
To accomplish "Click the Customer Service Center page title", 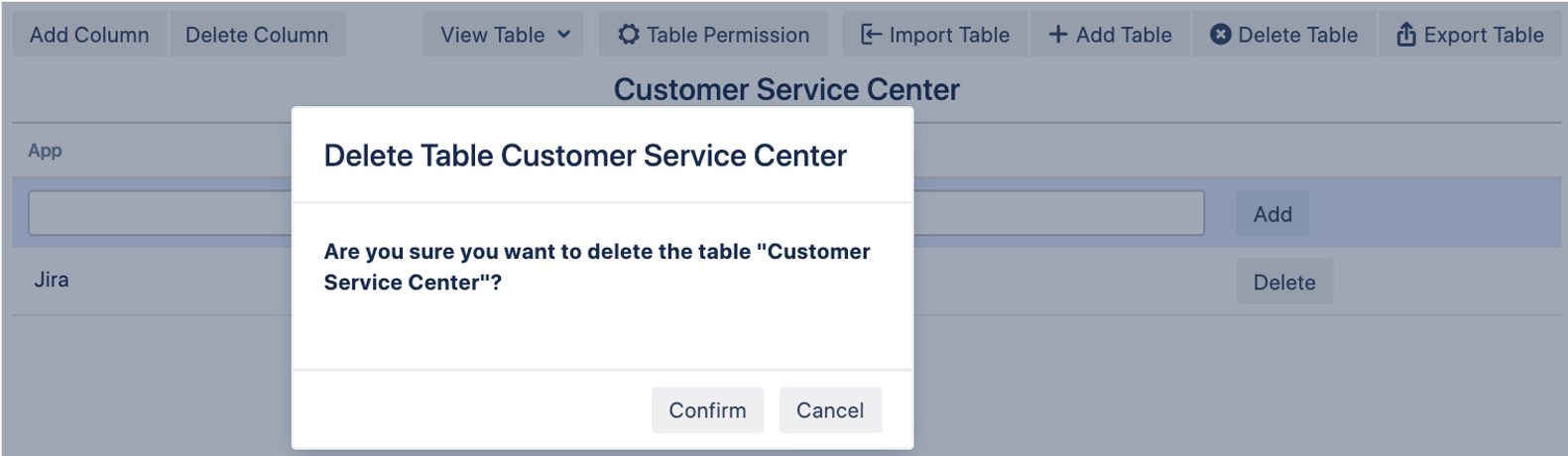I will [786, 89].
